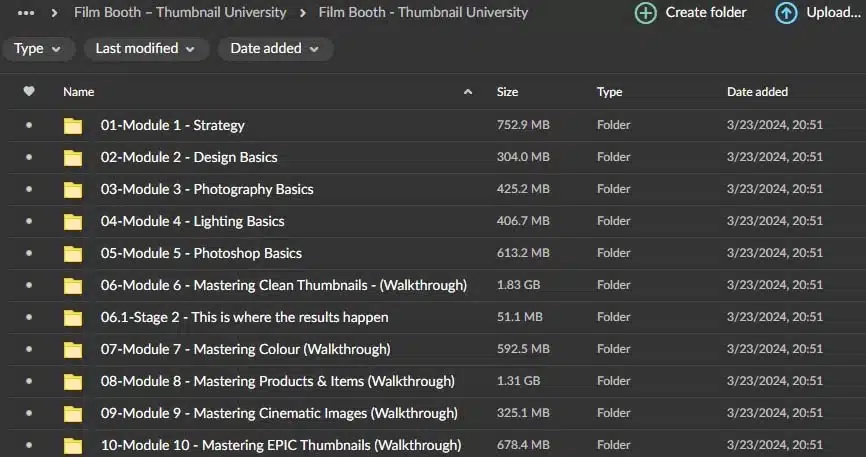This screenshot has height=457, width=866.
Task: Go to first Film Booth – Thumbnail University breadcrumb
Action: click(180, 12)
